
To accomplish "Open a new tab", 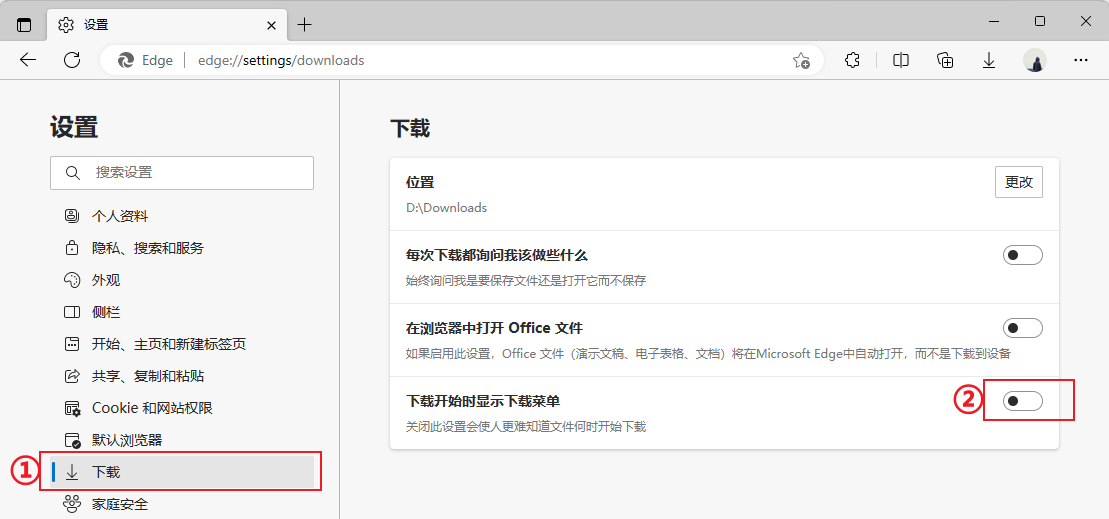I will (305, 24).
